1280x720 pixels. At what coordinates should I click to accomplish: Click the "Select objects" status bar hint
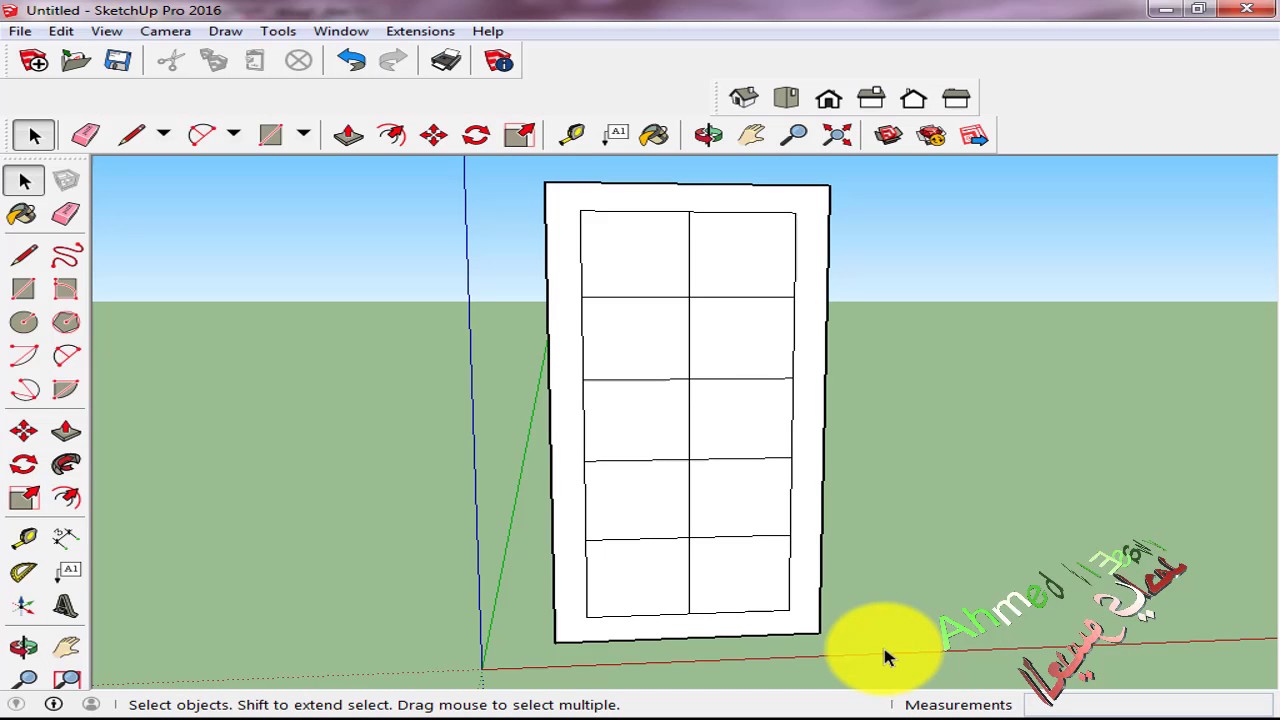(x=374, y=705)
